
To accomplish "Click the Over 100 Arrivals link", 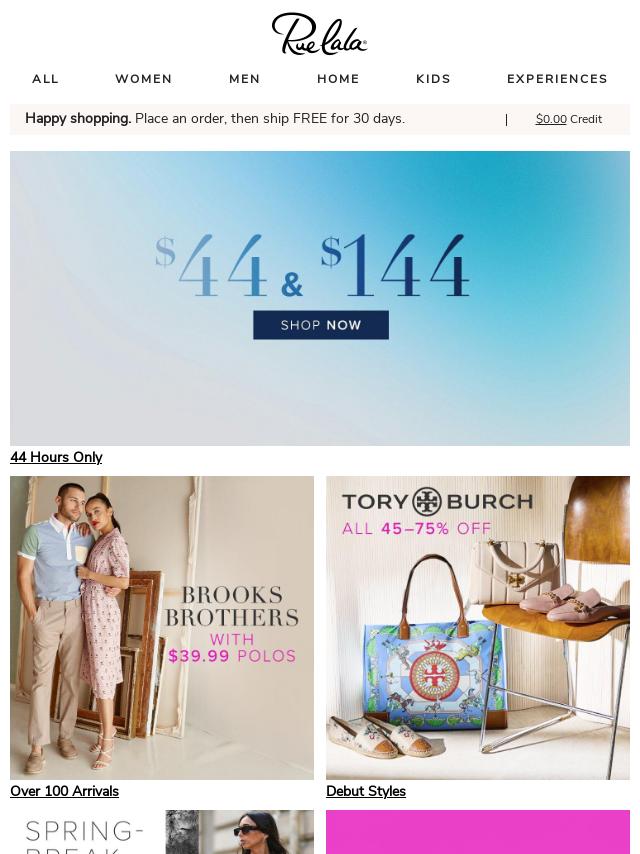I will click(64, 791).
